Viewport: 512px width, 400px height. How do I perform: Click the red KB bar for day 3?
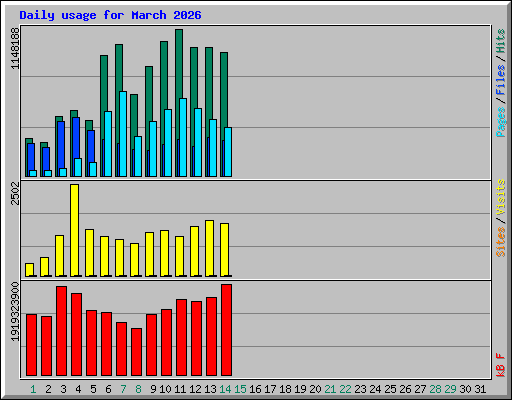click(62, 331)
